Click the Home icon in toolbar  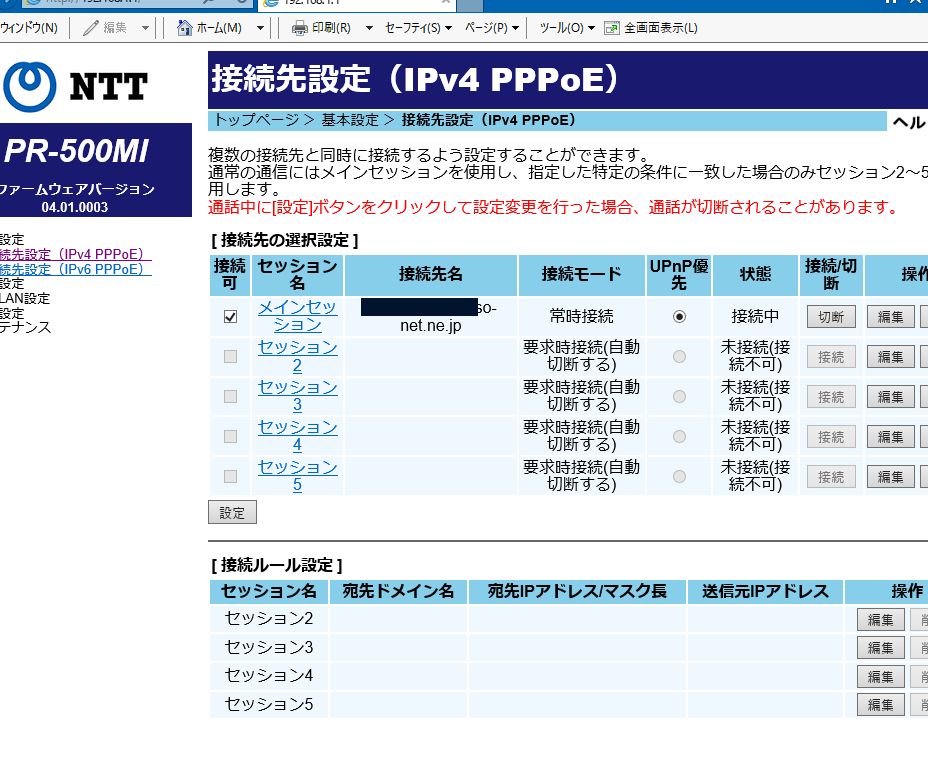[x=185, y=28]
